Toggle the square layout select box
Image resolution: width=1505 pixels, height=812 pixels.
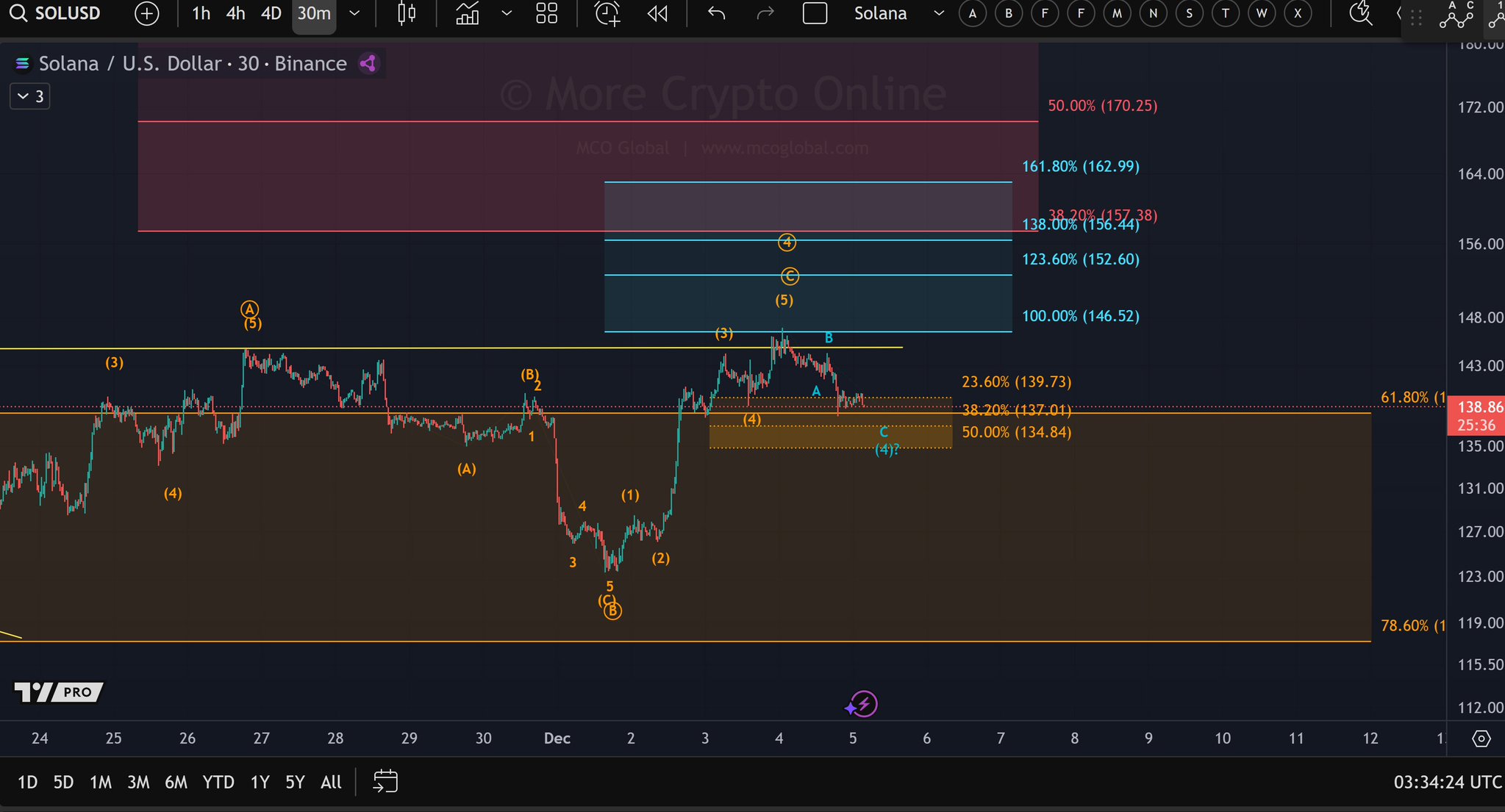[x=815, y=13]
